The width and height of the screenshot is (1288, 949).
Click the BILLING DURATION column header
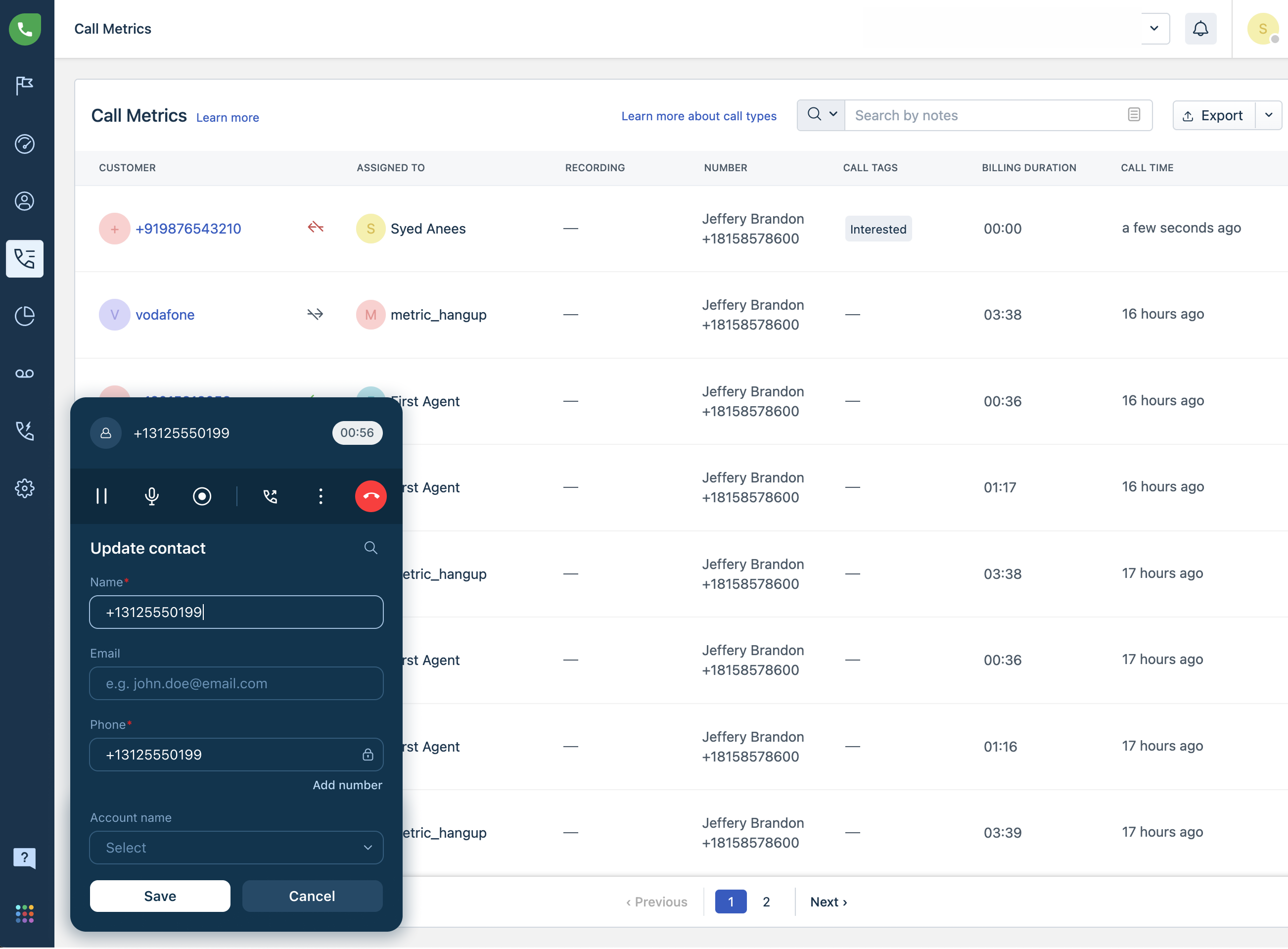click(x=1029, y=168)
